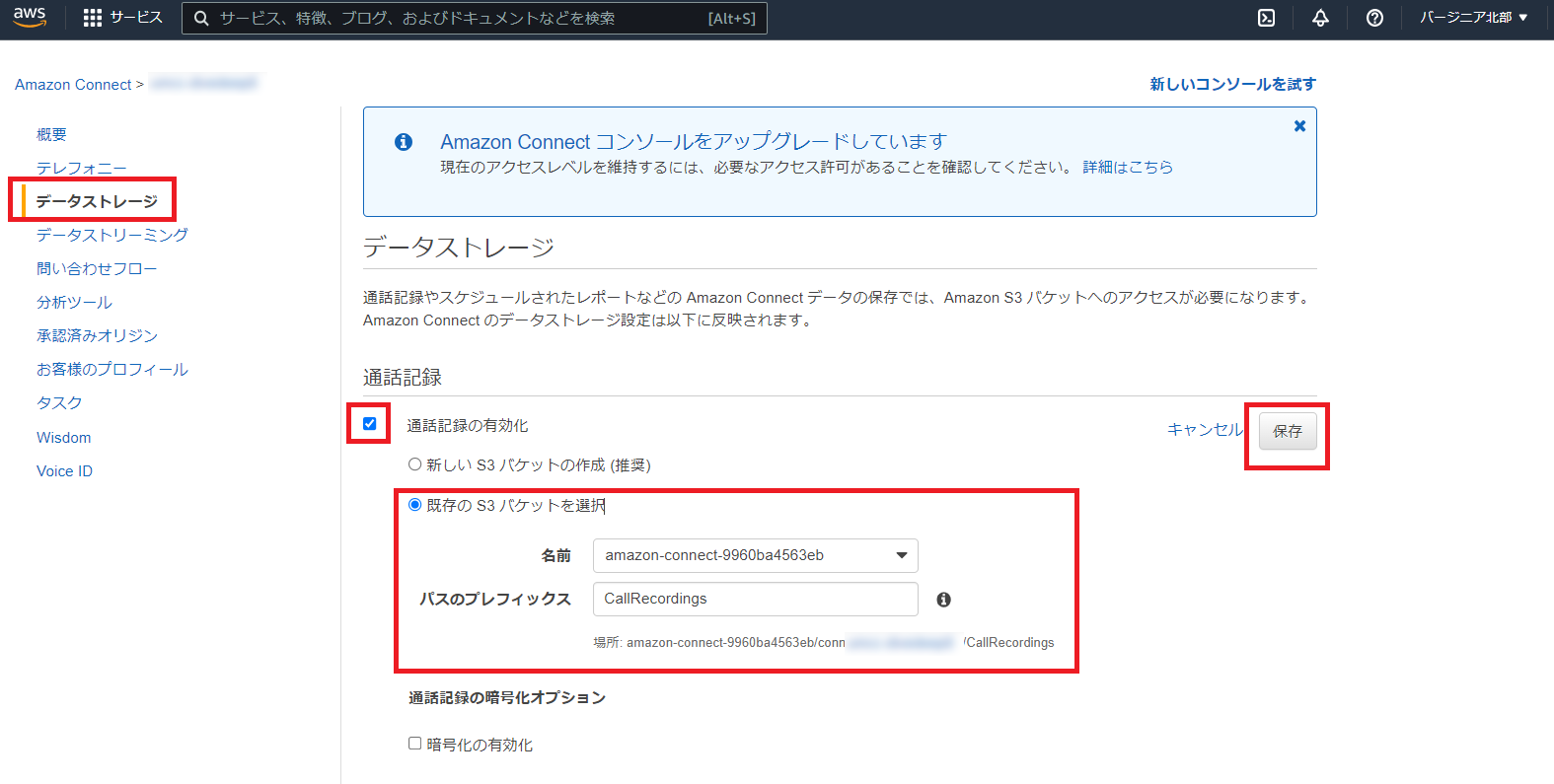Open Voice ID in the sidebar
Screen dimensions: 1554x784
tap(64, 470)
